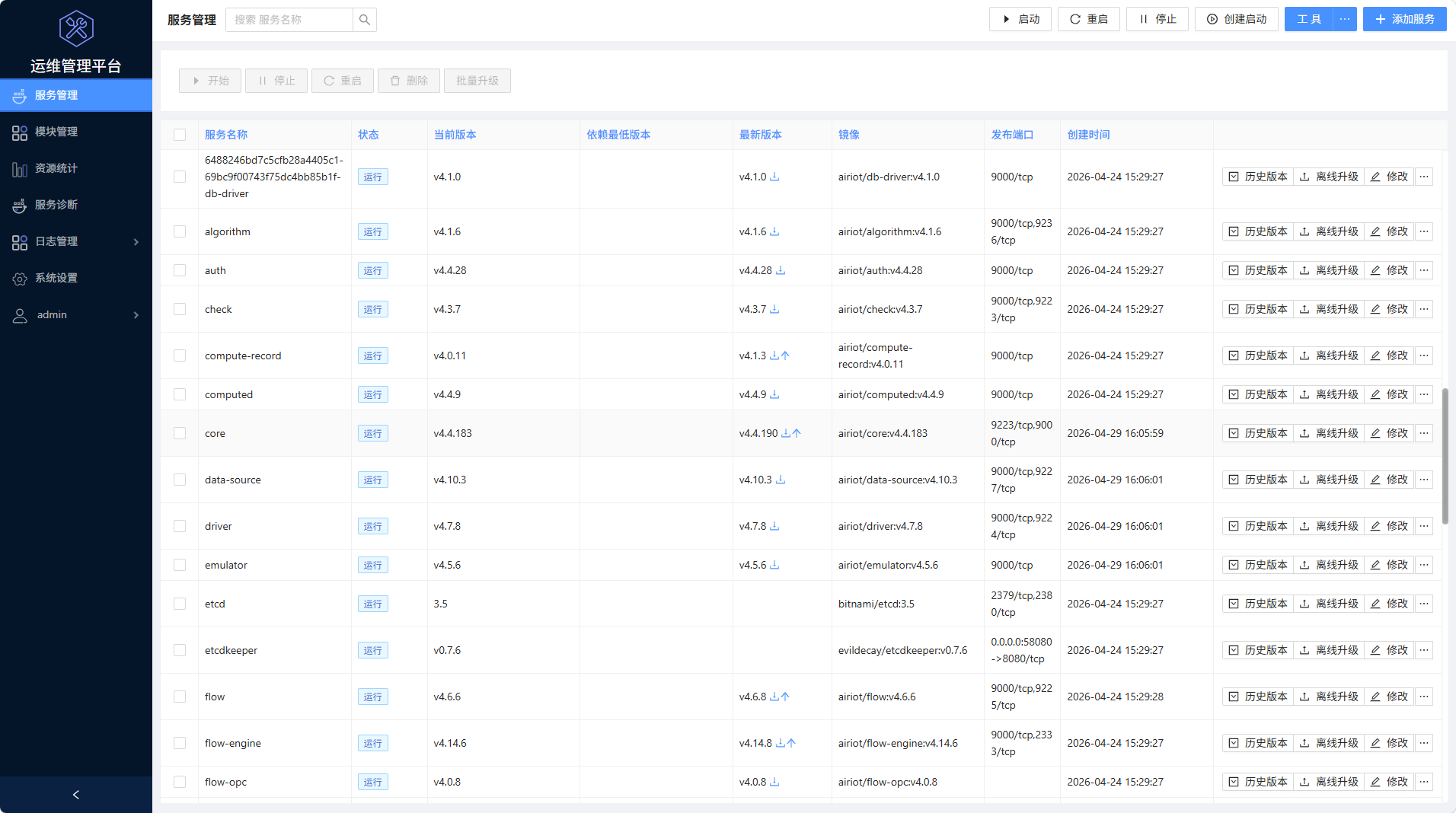Expand the 日志管理 submenu arrow

(136, 242)
